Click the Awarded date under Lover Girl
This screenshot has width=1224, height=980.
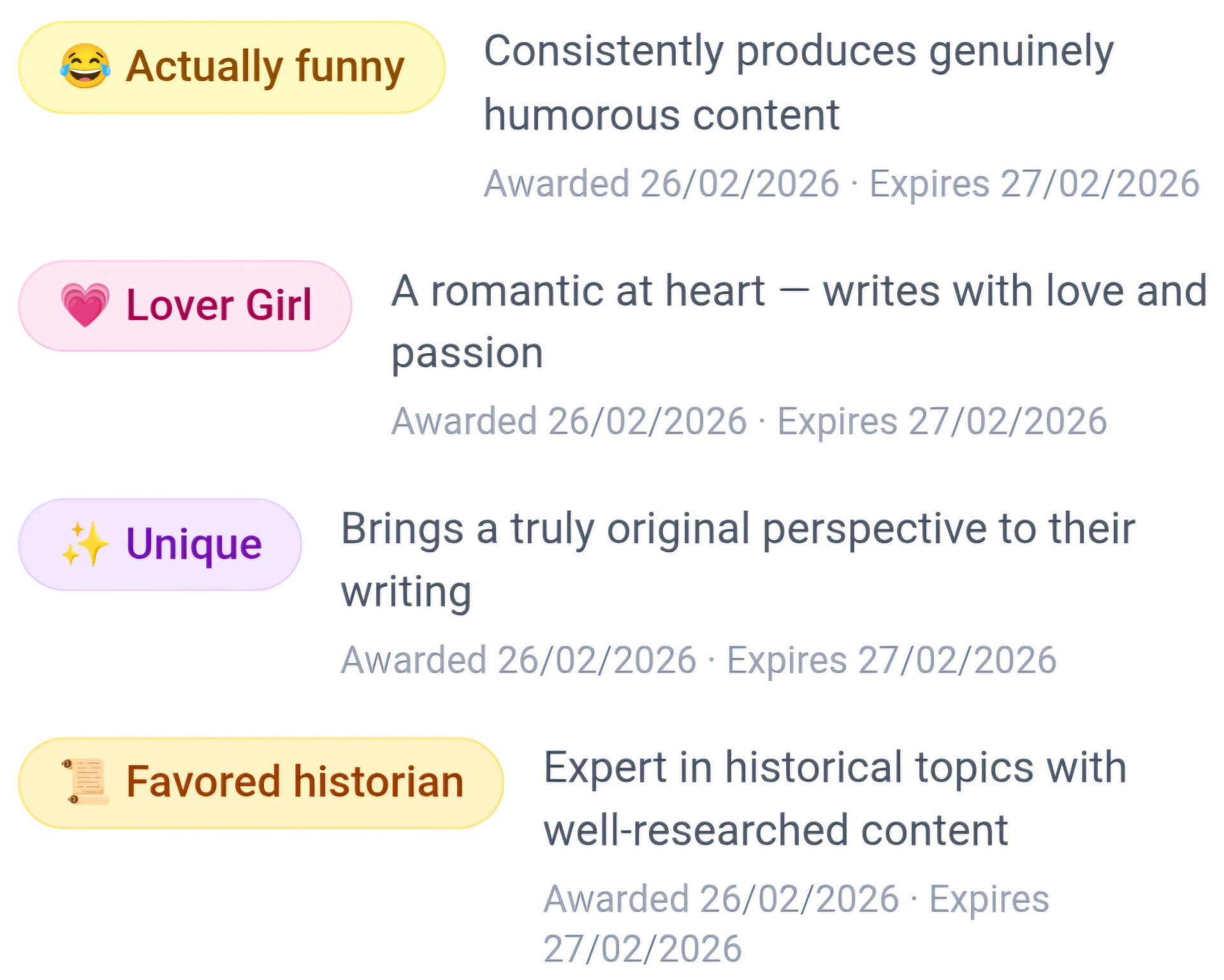click(569, 421)
